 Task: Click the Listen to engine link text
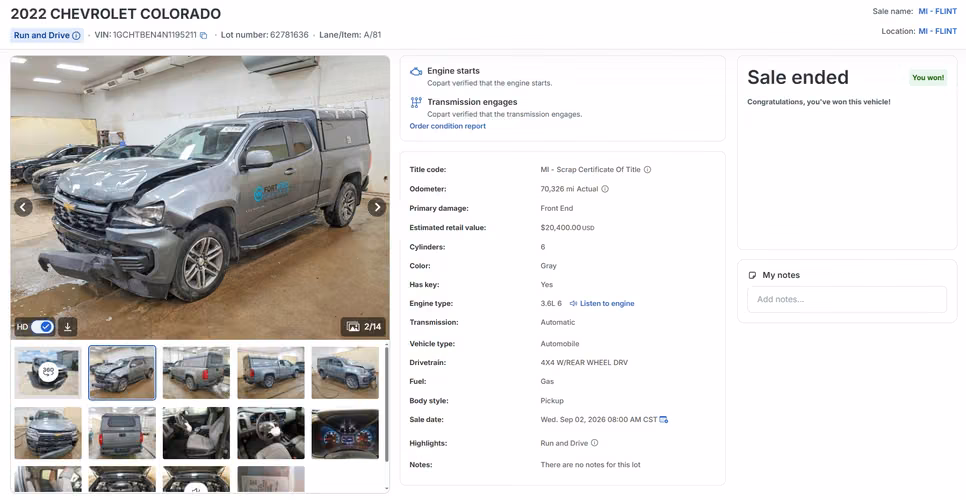[607, 304]
